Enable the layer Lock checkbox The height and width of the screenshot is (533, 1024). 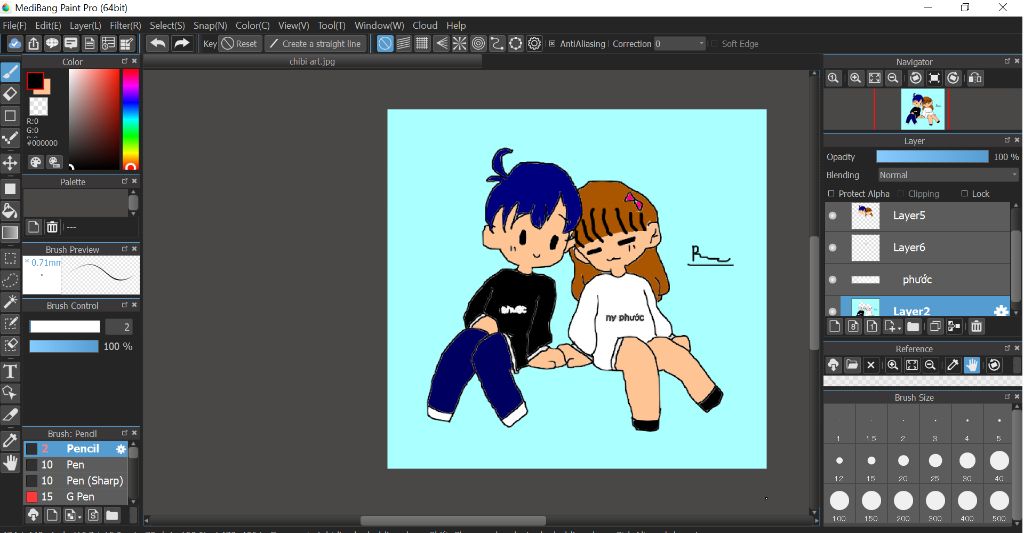pyautogui.click(x=965, y=193)
